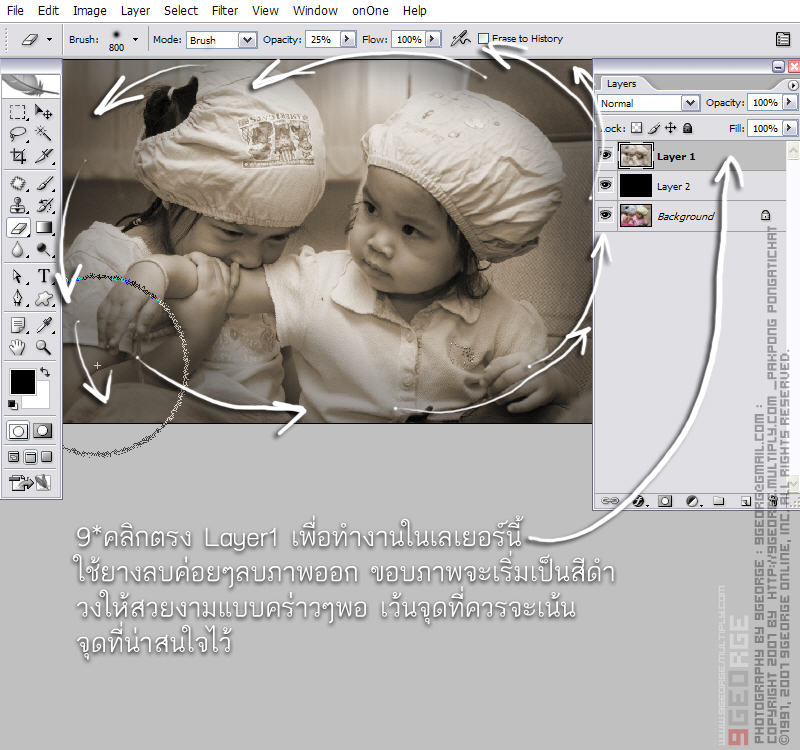Switch to Quick Mask Mode
This screenshot has width=800, height=750.
(43, 431)
